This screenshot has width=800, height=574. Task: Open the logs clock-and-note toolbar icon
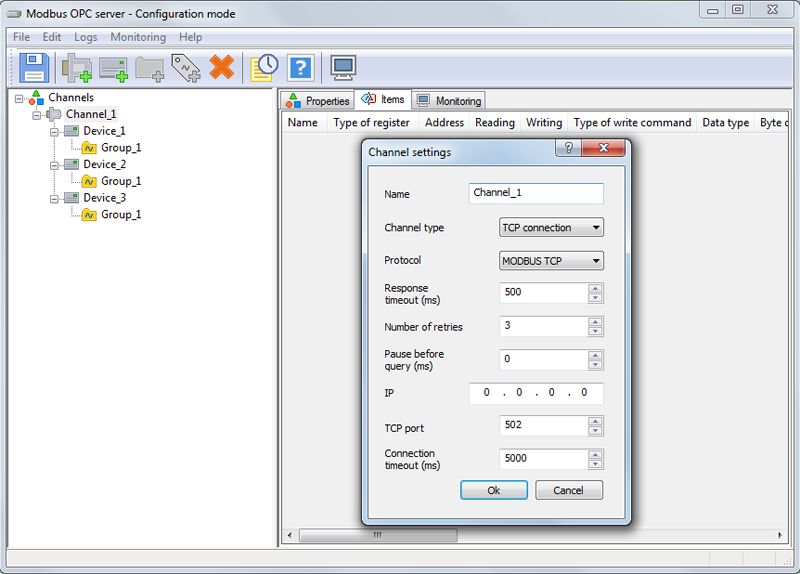(x=264, y=68)
